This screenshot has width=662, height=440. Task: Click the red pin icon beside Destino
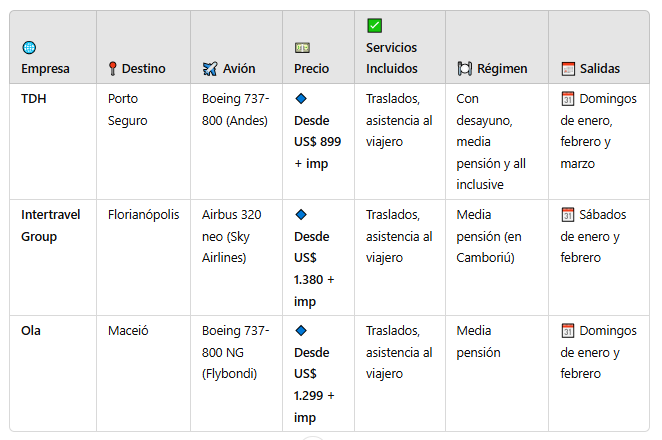pos(112,68)
